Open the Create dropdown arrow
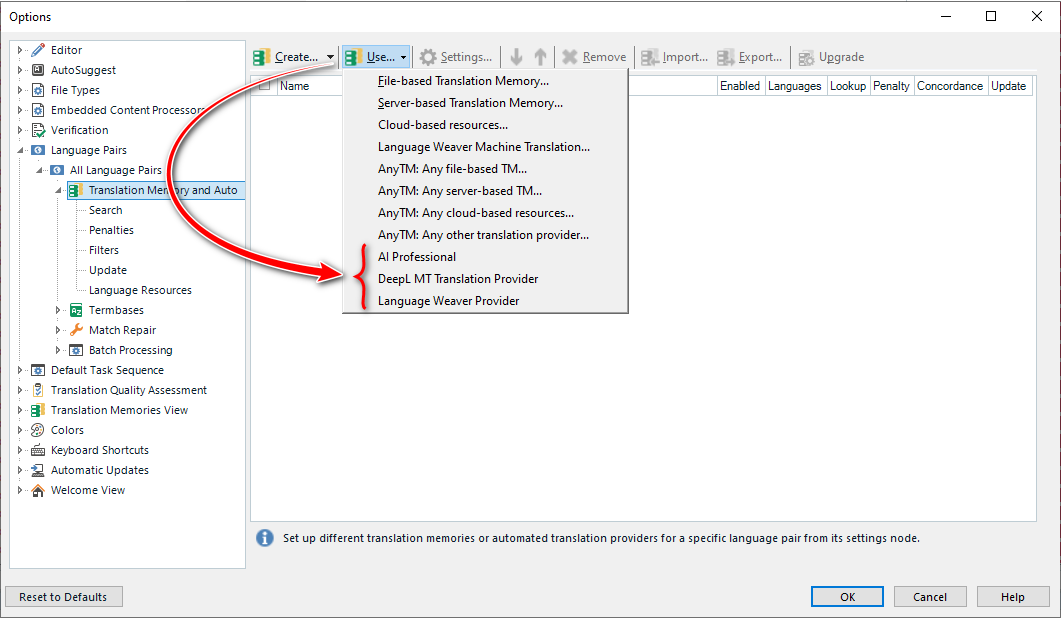The width and height of the screenshot is (1061, 618). click(x=330, y=57)
